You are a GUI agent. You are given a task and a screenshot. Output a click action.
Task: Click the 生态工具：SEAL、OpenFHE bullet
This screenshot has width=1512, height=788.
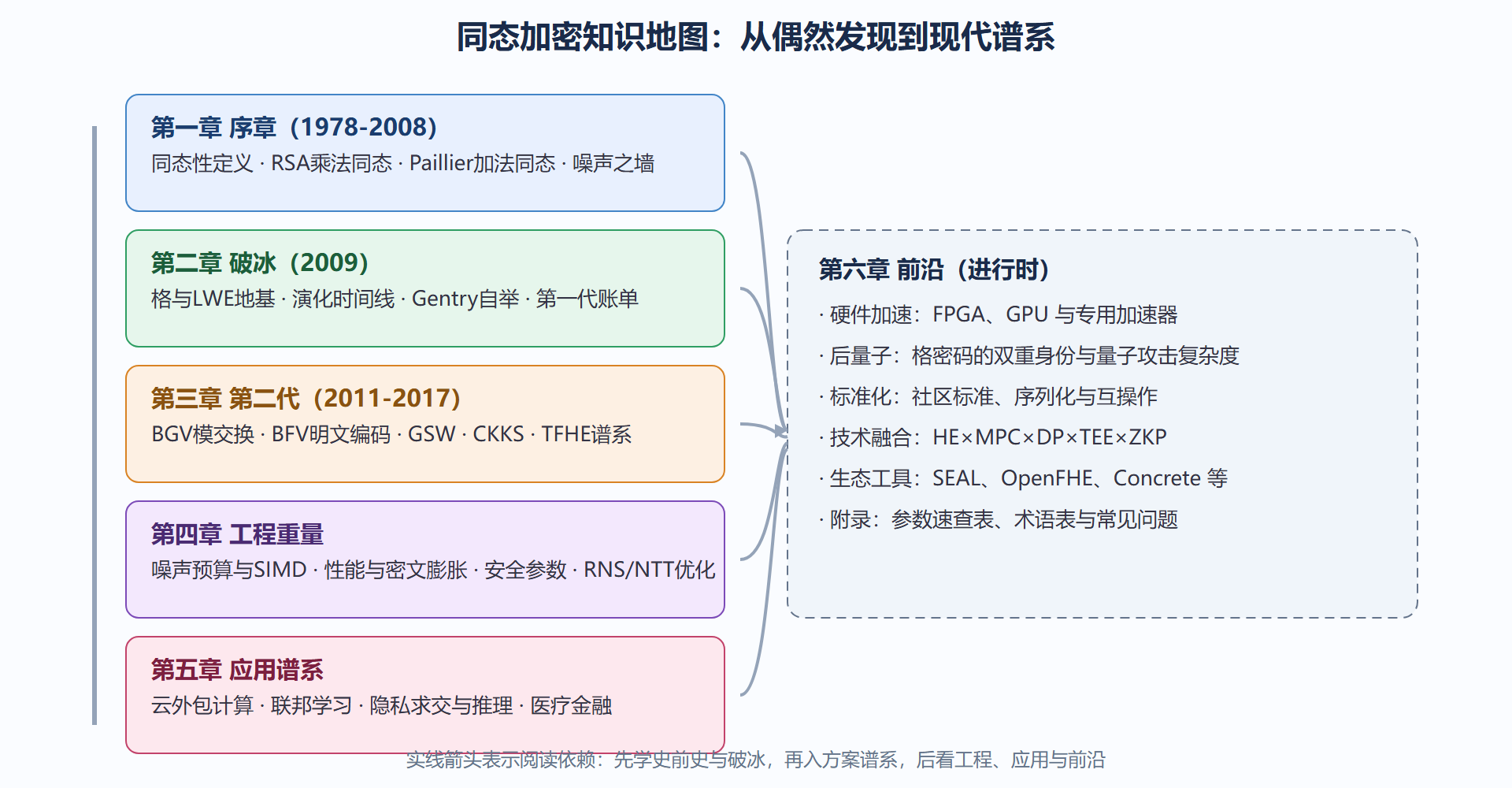[1024, 478]
